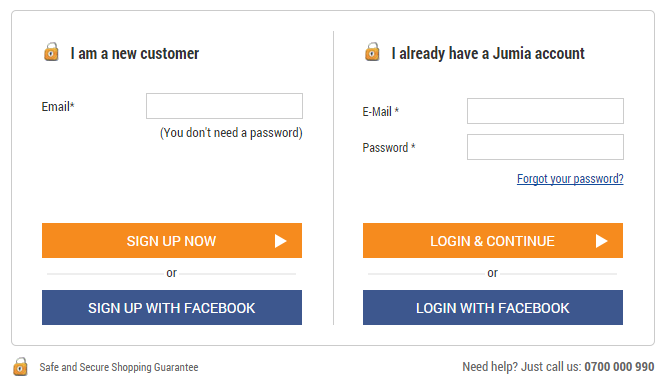Viewport: 667px width, 384px height.
Task: Click the Safe and Secure Shopping Guarantee text
Action: tap(119, 367)
